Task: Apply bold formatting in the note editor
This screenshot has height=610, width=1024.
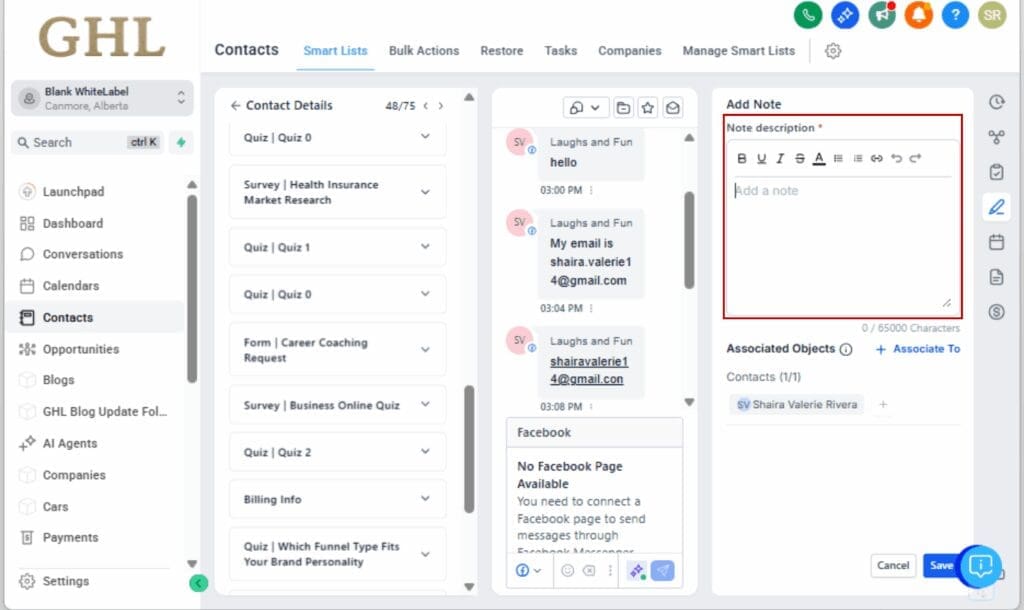Action: click(x=742, y=158)
